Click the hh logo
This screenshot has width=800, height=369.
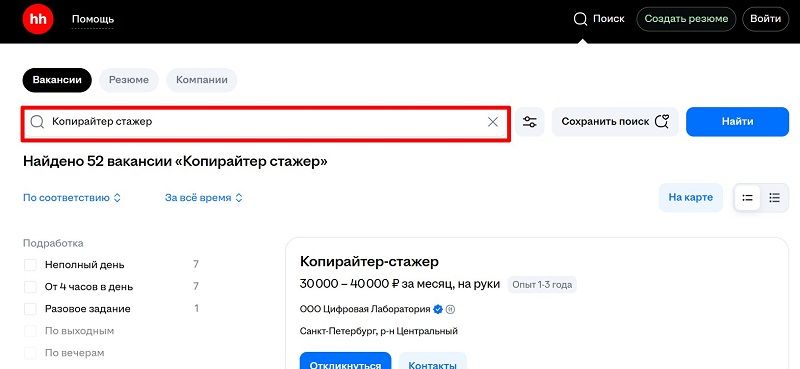coord(37,19)
